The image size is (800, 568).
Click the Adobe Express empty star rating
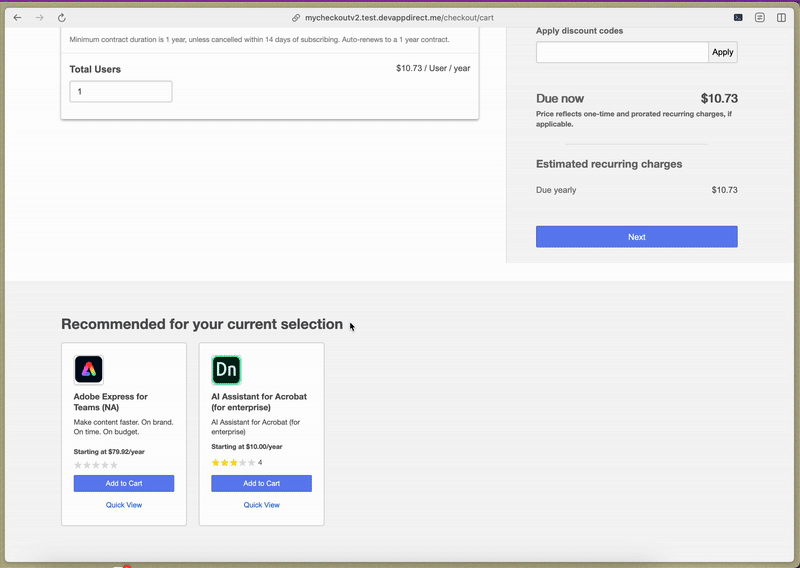[96, 465]
